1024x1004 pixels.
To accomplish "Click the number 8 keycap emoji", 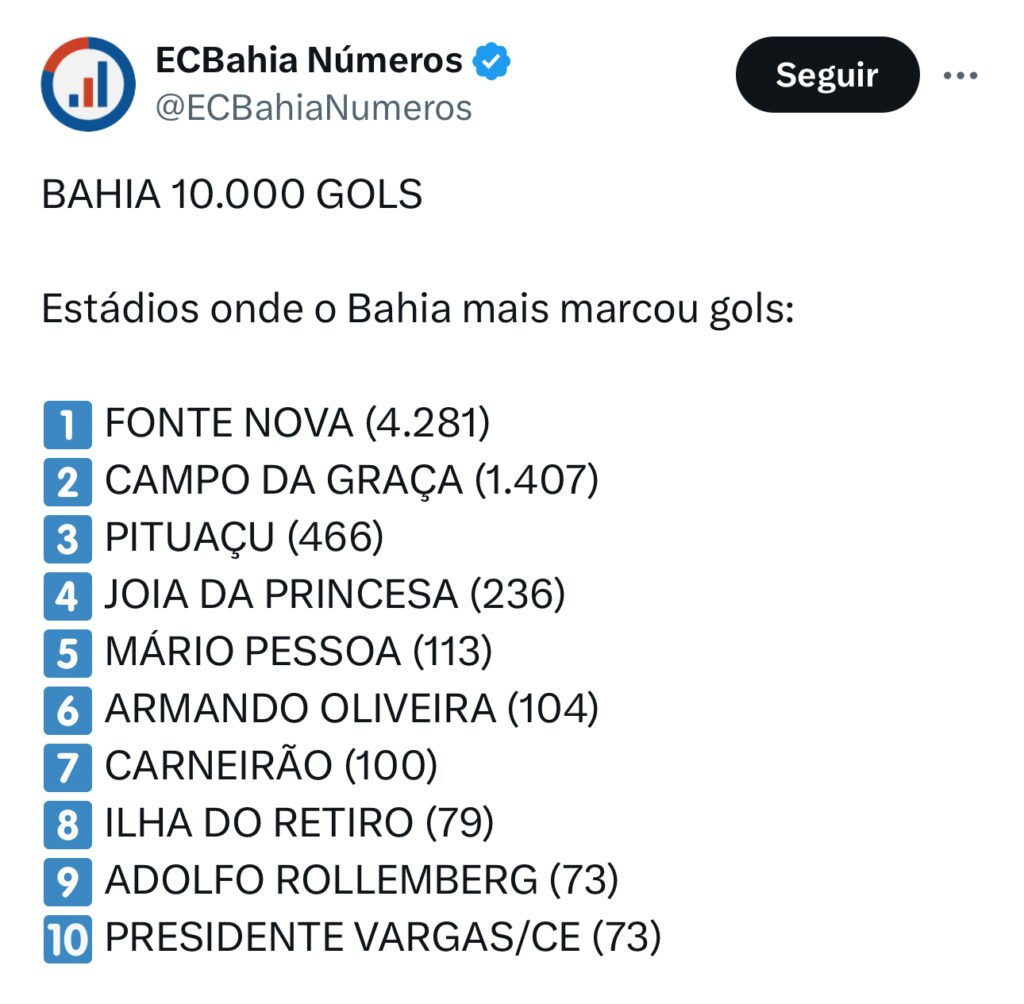I will click(x=68, y=824).
